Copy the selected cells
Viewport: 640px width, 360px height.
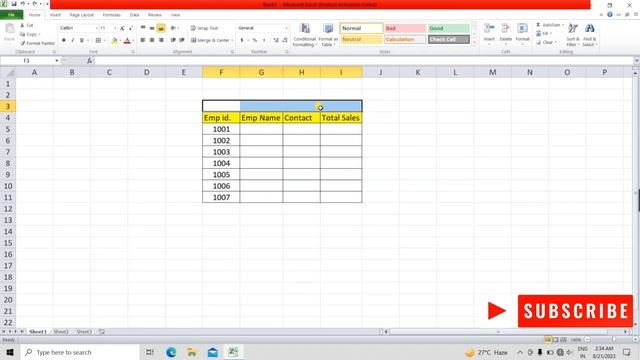click(29, 34)
